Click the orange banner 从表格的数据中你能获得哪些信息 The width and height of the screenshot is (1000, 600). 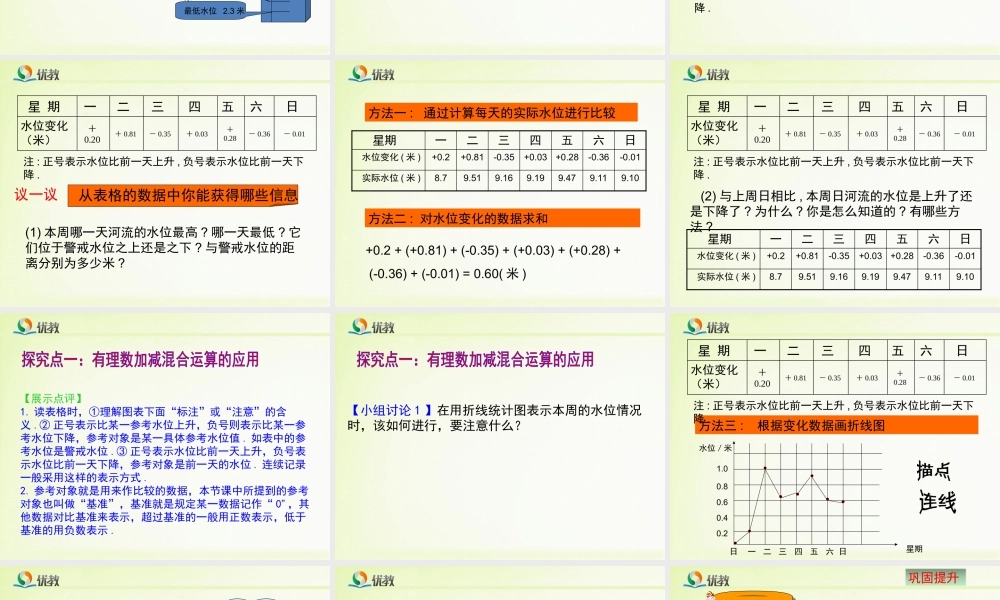point(185,196)
